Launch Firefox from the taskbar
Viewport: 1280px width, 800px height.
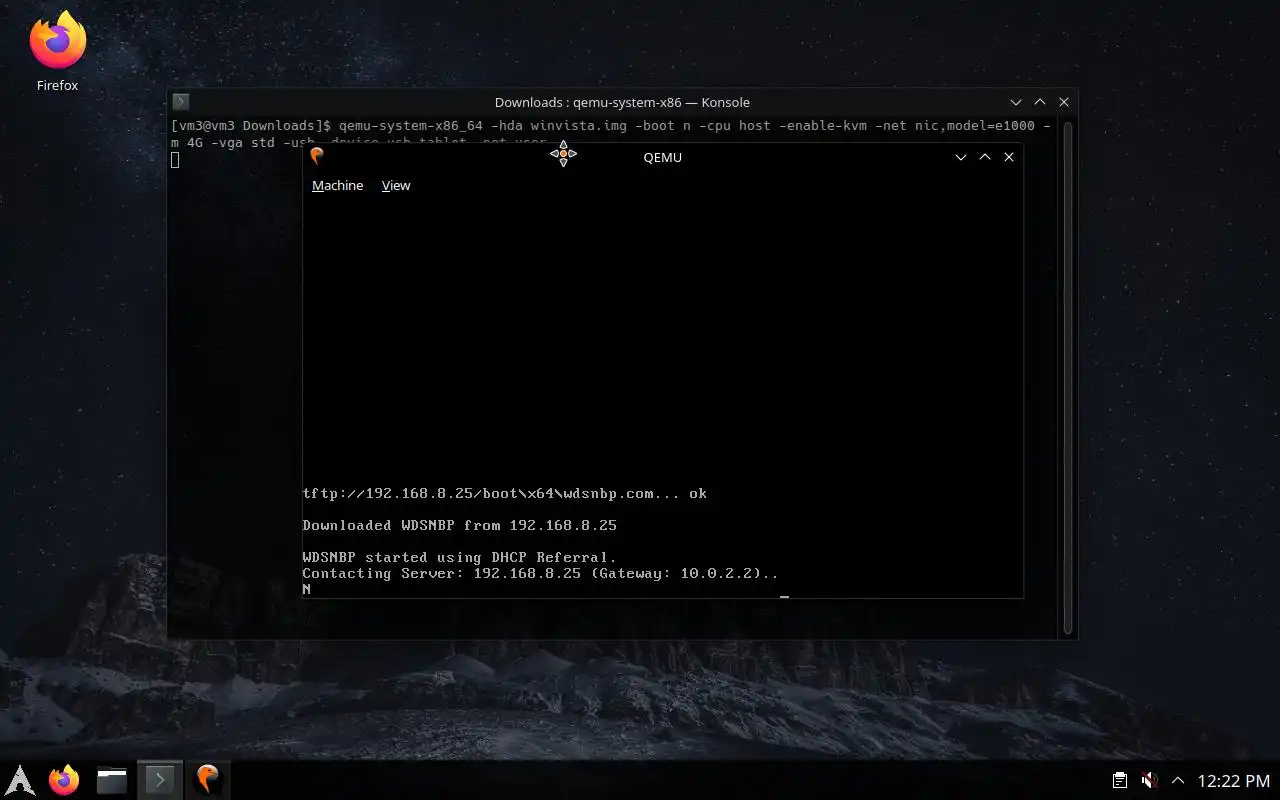coord(64,780)
